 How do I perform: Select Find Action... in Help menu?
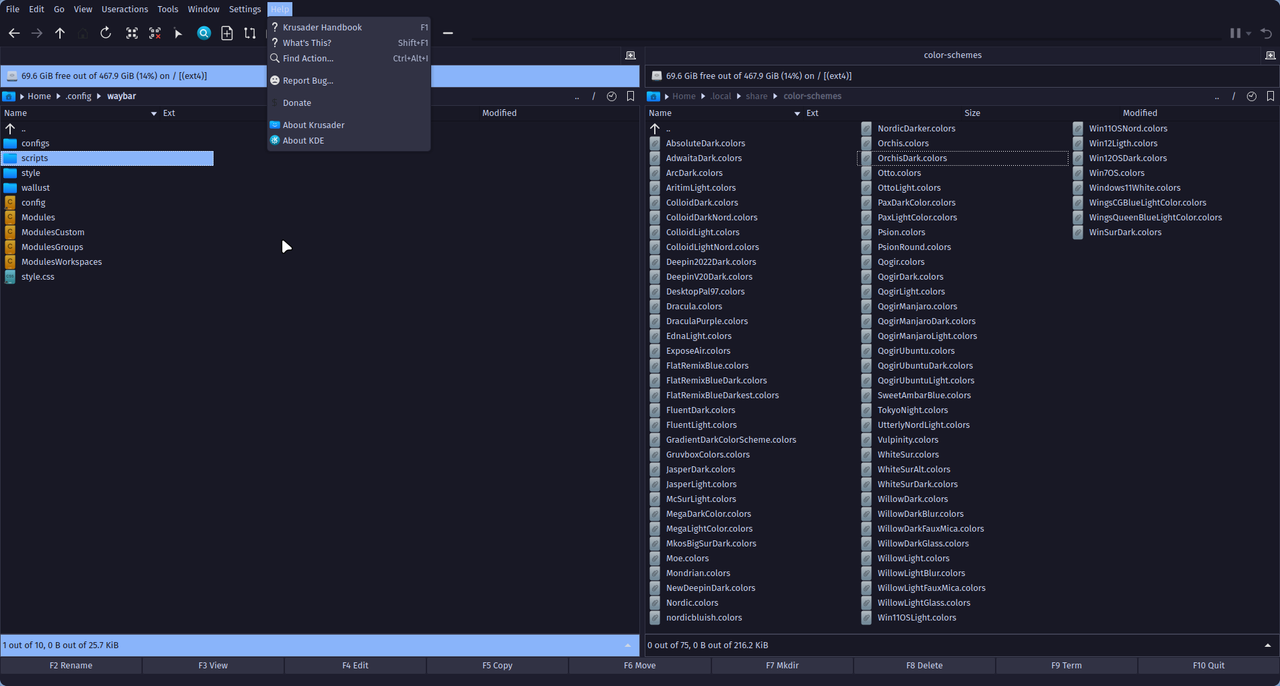[x=349, y=58]
